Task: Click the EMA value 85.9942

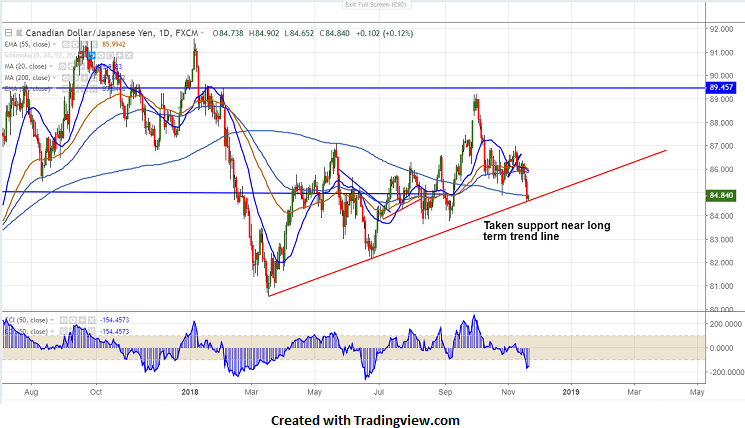Action: click(x=114, y=44)
